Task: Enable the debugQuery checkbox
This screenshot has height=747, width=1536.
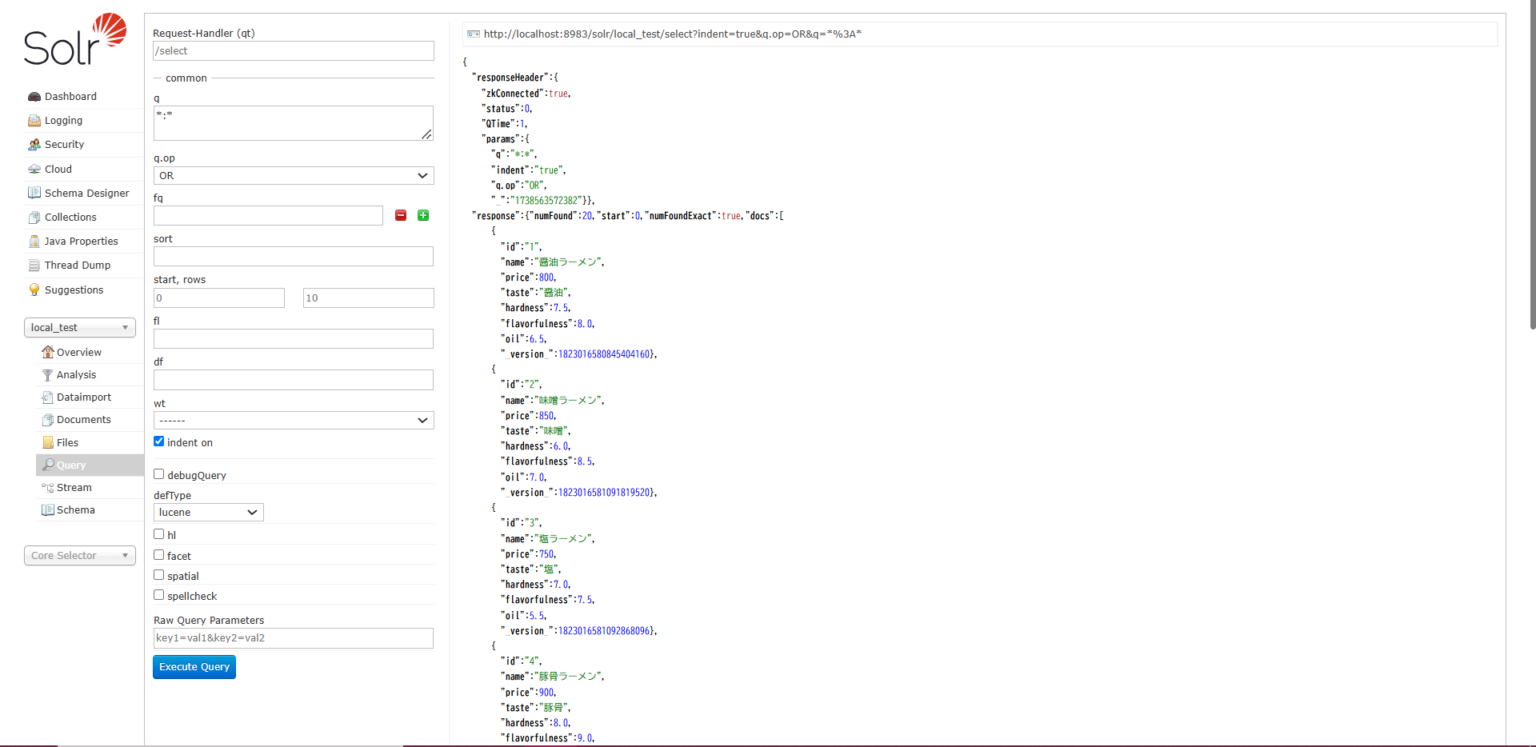Action: coord(159,474)
